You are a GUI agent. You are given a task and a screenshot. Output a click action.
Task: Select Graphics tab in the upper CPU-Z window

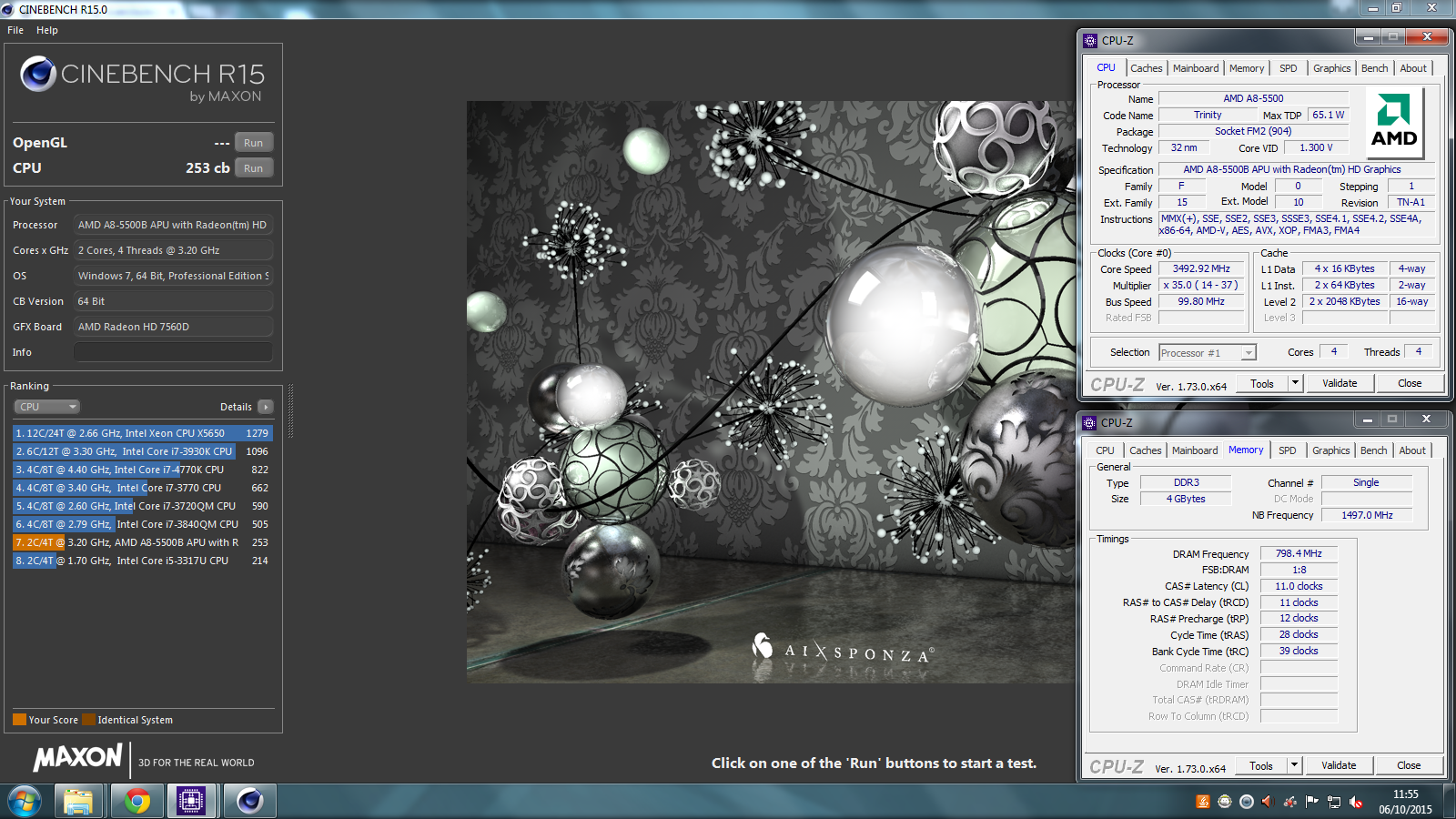coord(1331,68)
